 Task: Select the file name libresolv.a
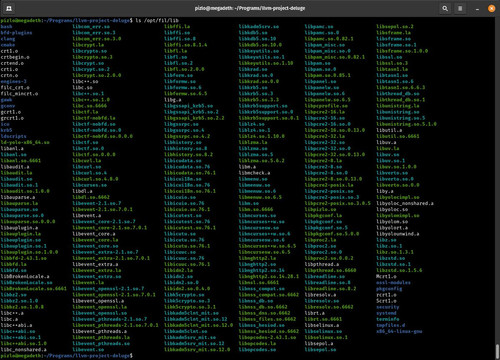(x=321, y=295)
